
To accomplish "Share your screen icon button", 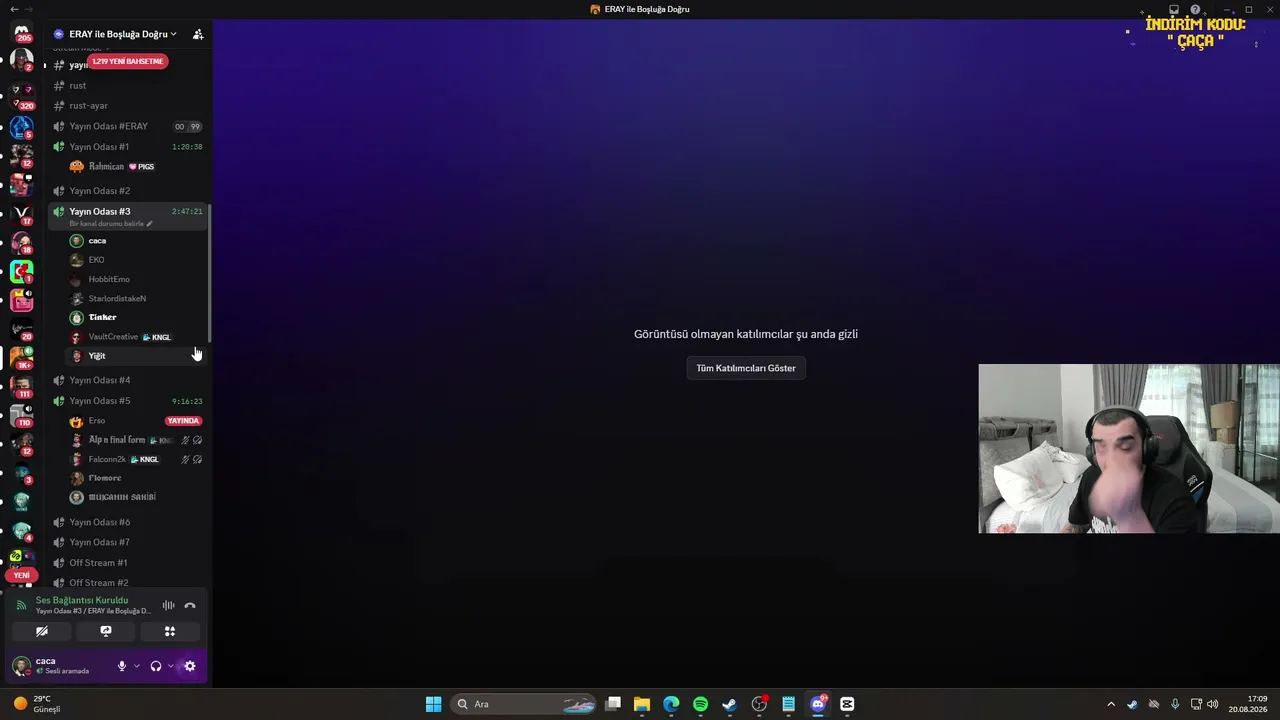I will click(x=106, y=631).
